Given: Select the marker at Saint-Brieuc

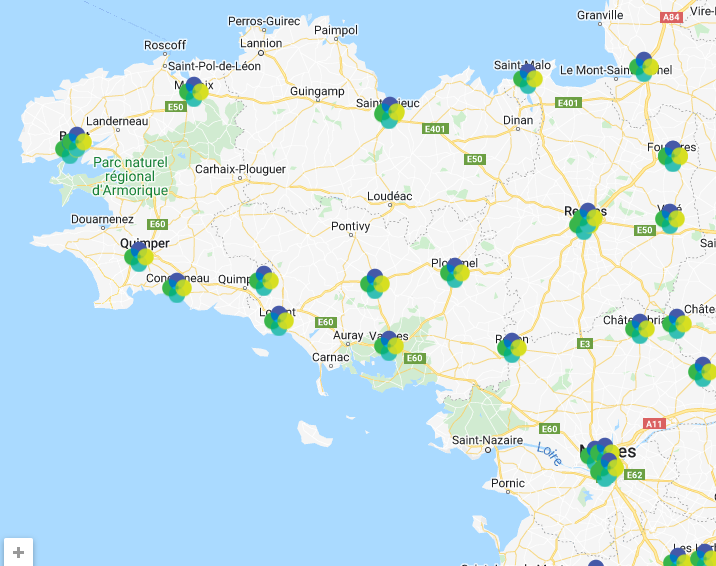Looking at the screenshot, I should (x=389, y=113).
